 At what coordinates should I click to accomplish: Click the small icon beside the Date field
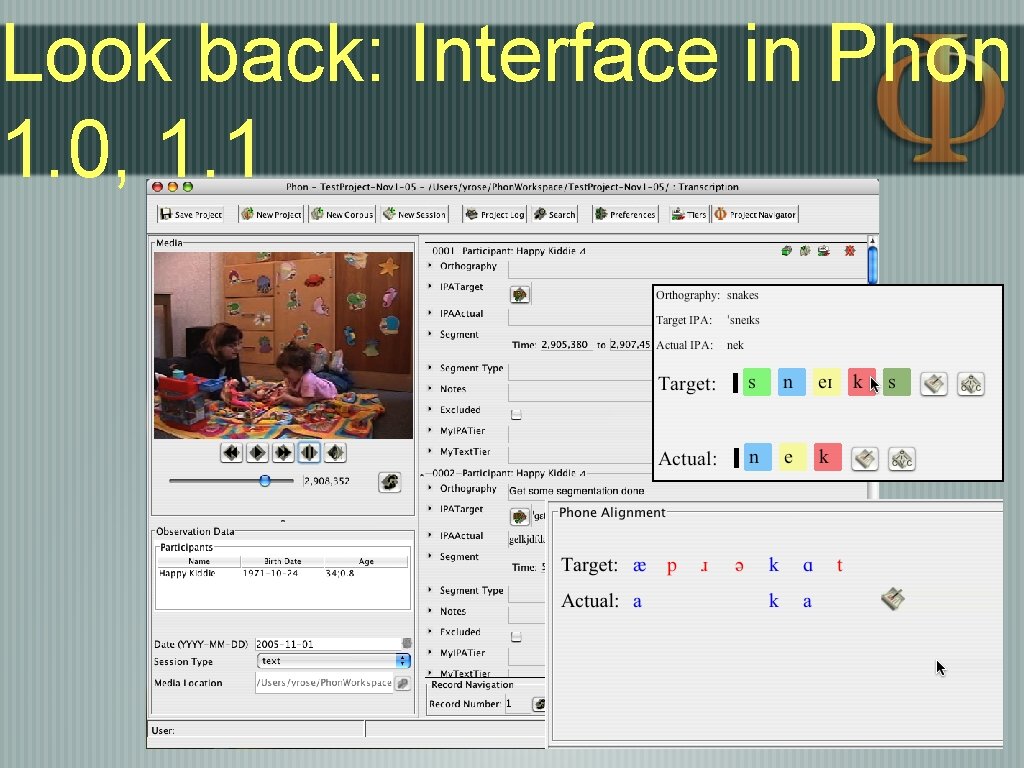[x=407, y=643]
